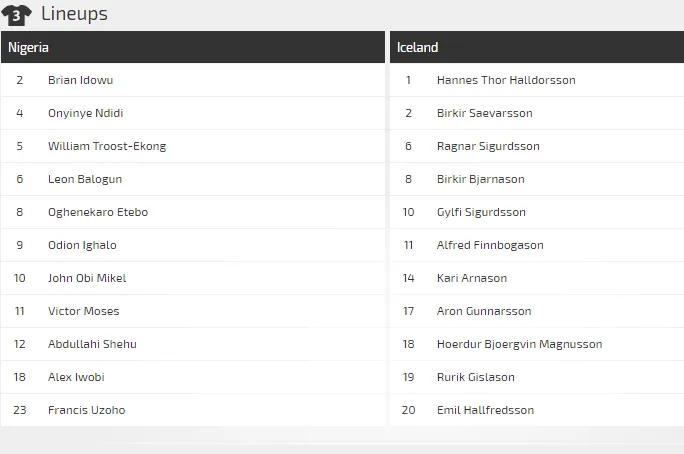Click the Lineups section heading
This screenshot has width=684, height=454.
coord(74,14)
